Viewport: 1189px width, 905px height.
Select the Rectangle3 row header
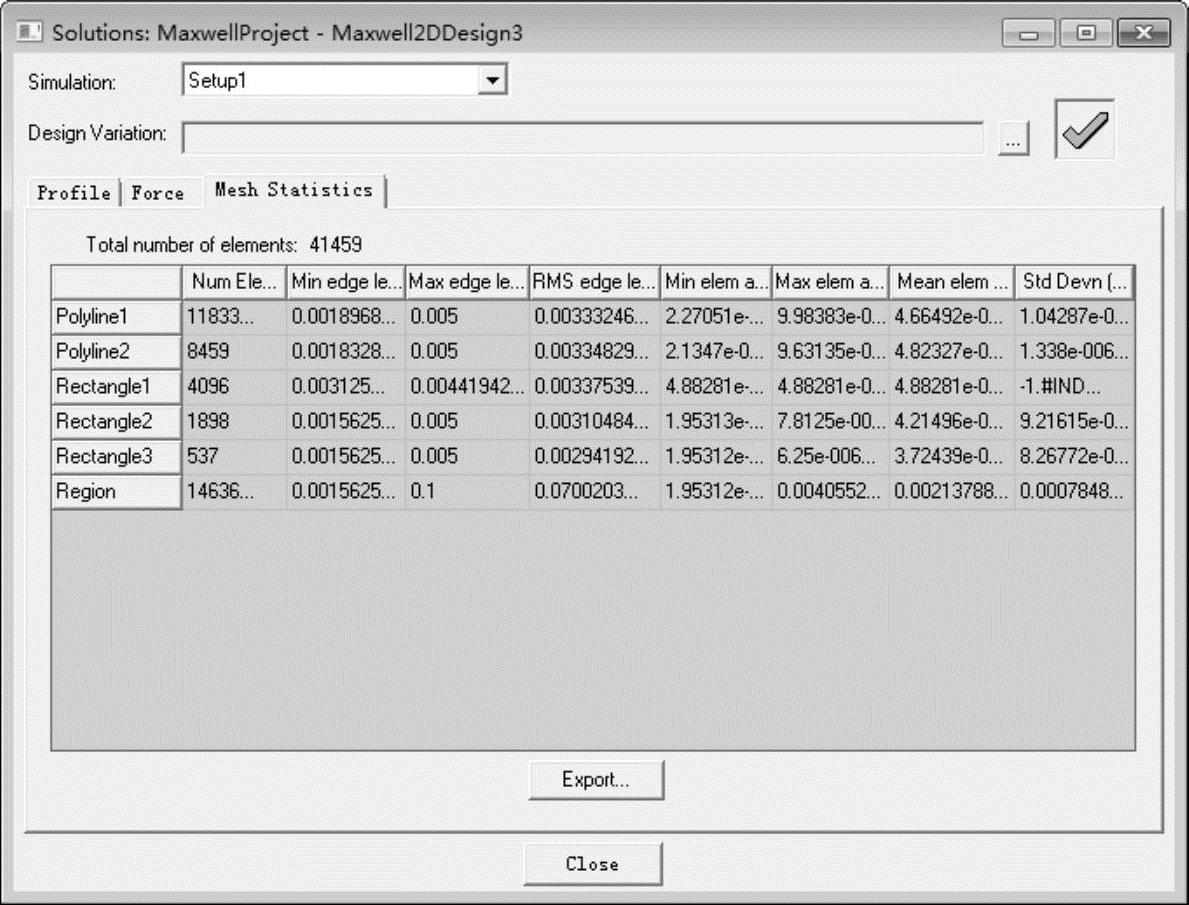(116, 457)
